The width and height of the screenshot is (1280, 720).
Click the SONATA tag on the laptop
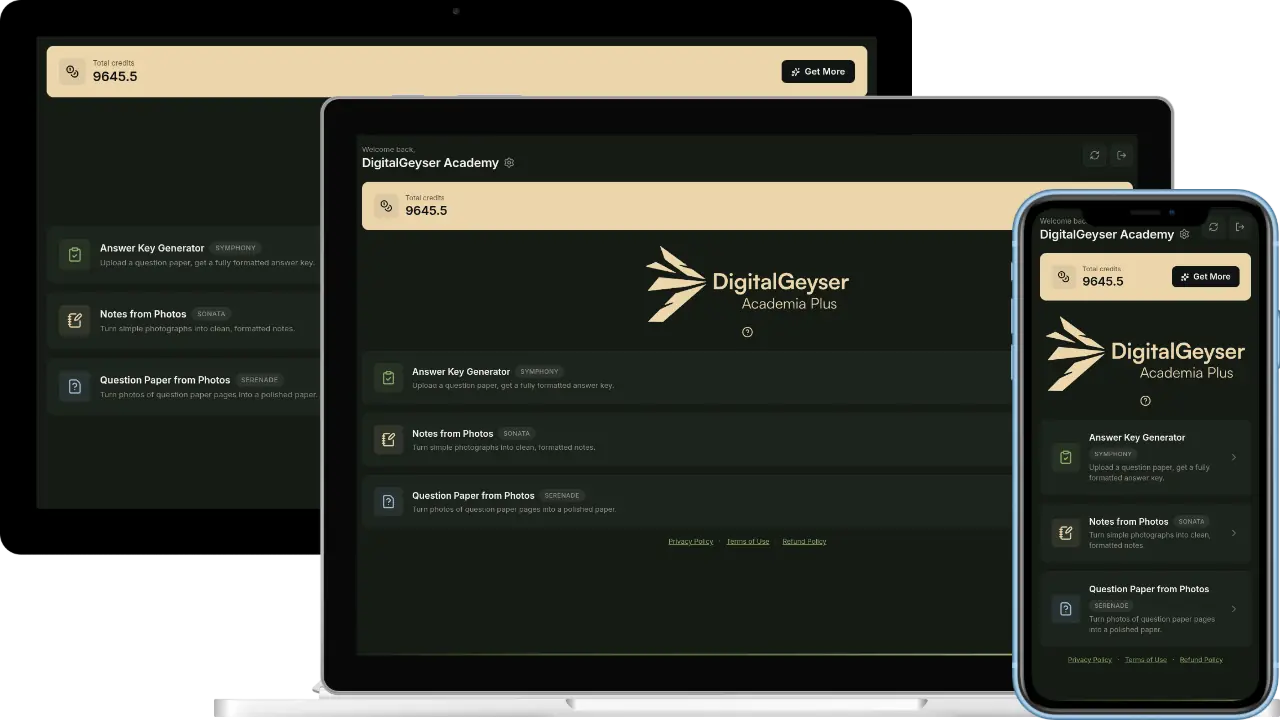coord(517,434)
